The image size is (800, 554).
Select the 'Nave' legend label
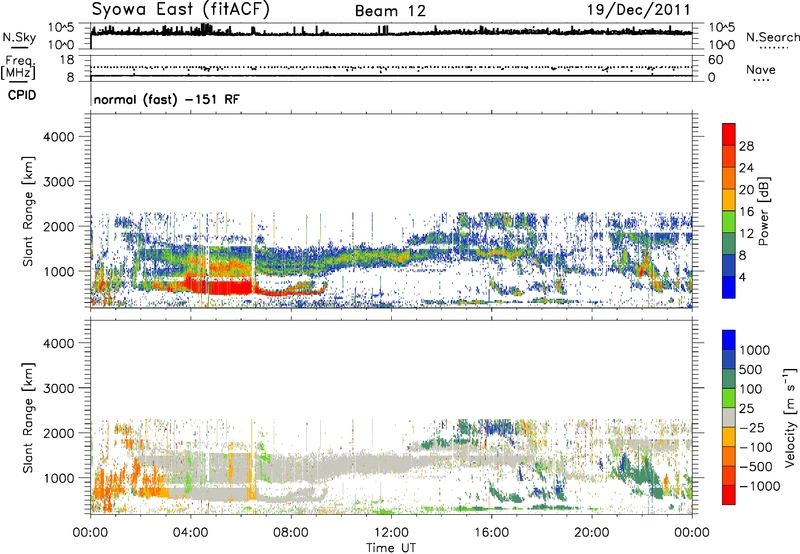(x=760, y=70)
